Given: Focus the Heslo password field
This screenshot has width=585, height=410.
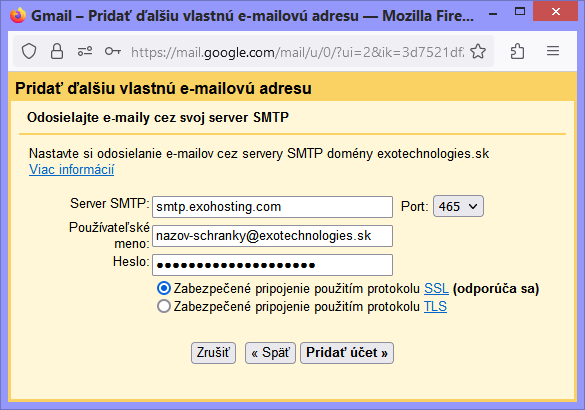Looking at the screenshot, I should [x=272, y=265].
